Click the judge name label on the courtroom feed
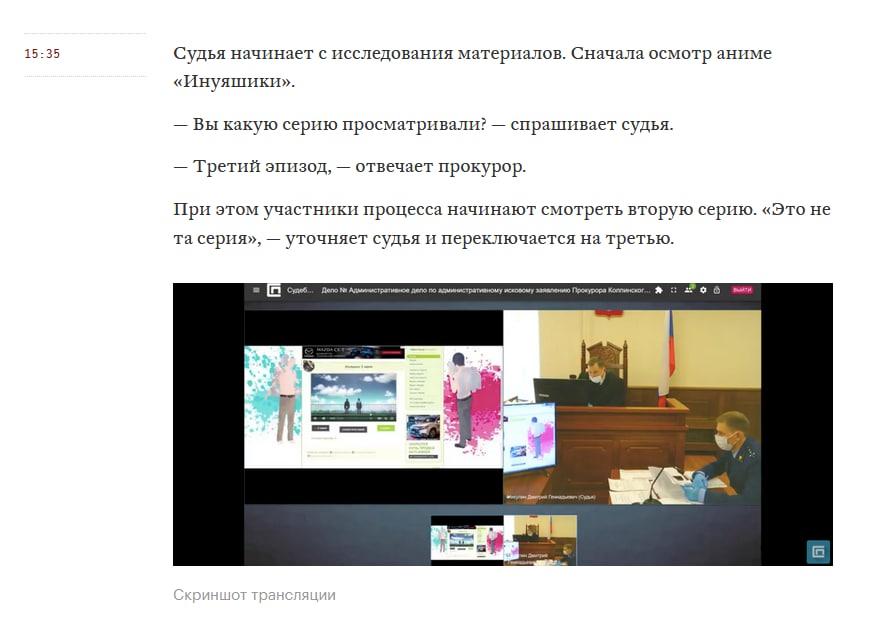Viewport: 877px width, 626px height. 551,497
